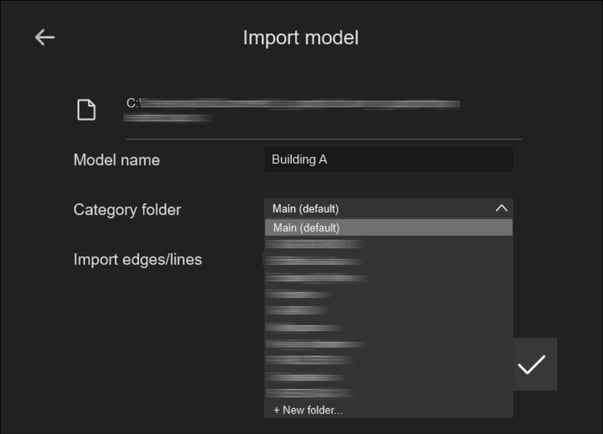The width and height of the screenshot is (603, 434).
Task: Click the document file icon
Action: pyautogui.click(x=87, y=110)
